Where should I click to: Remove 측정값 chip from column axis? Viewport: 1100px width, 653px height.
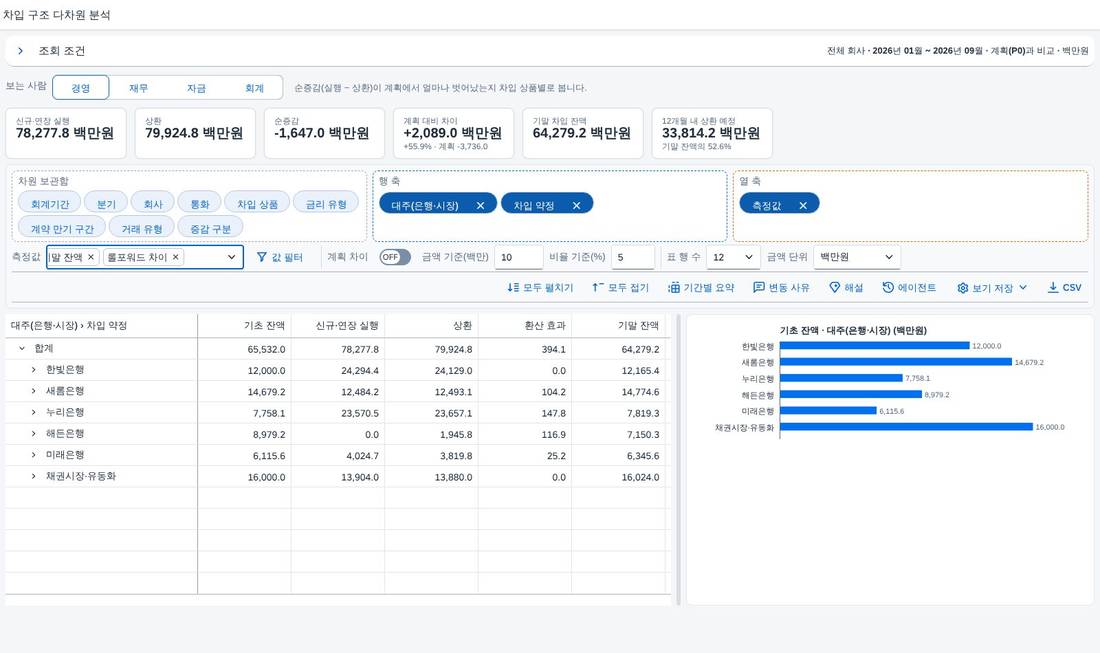803,206
